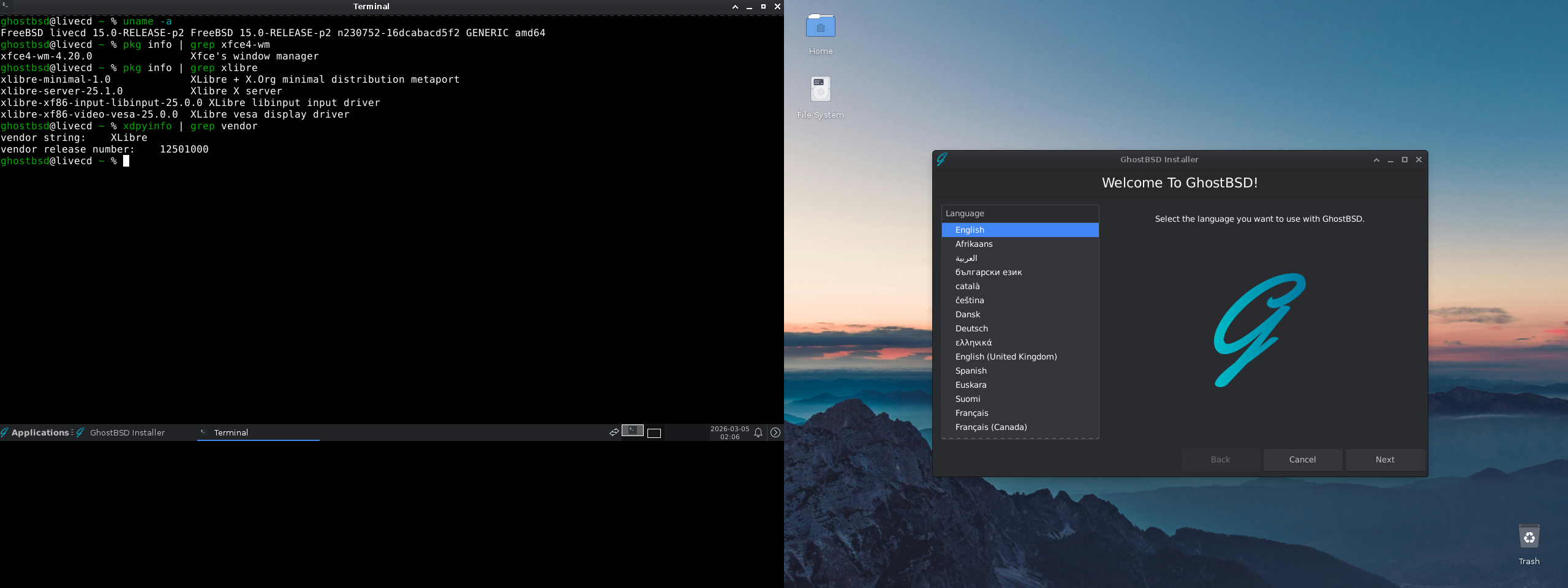Image resolution: width=1568 pixels, height=588 pixels.
Task: Select Afrikaans in the language list
Action: click(x=974, y=244)
